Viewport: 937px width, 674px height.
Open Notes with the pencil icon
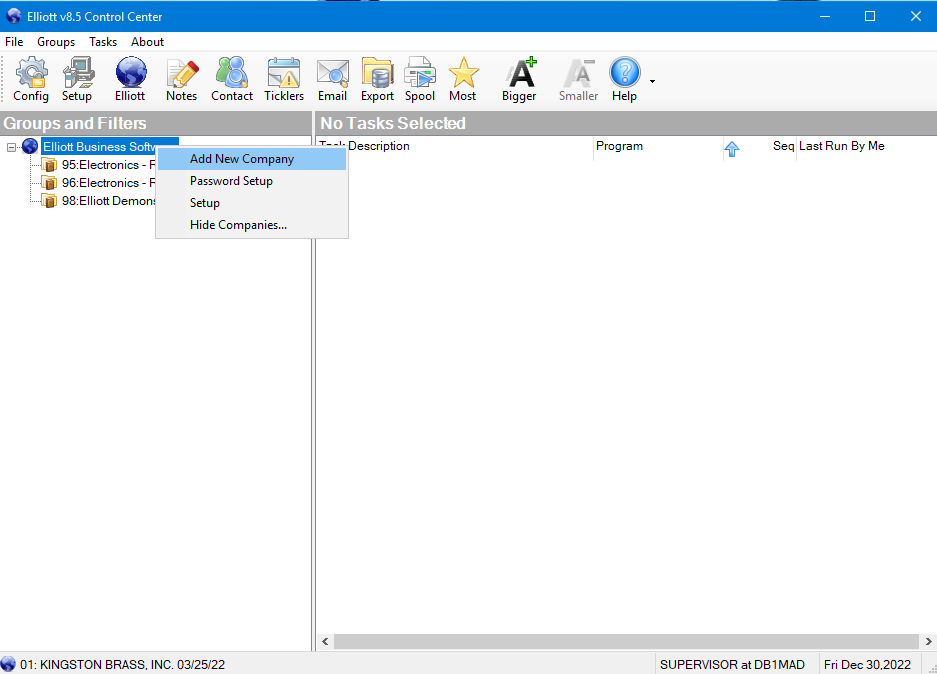point(182,79)
